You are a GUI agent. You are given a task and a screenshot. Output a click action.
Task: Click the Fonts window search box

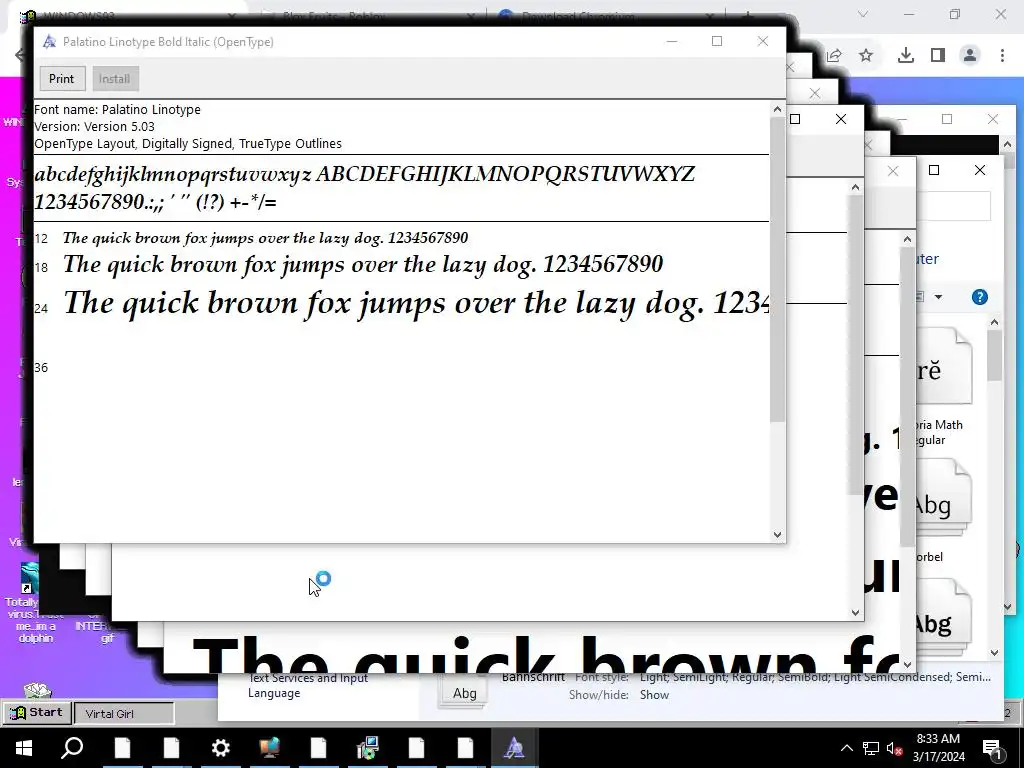(x=953, y=207)
